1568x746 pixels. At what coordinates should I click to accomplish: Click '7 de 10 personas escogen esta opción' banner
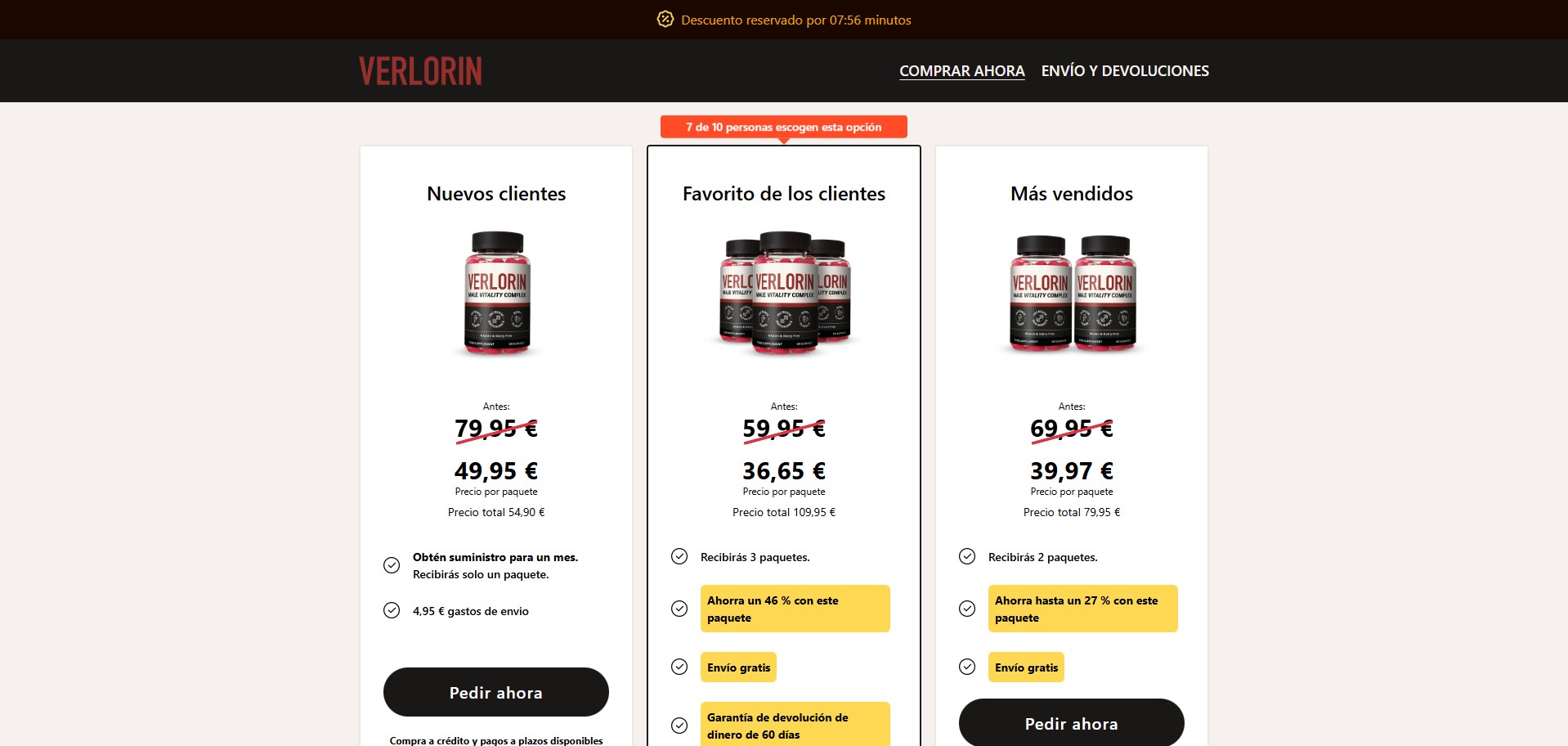pyautogui.click(x=784, y=127)
